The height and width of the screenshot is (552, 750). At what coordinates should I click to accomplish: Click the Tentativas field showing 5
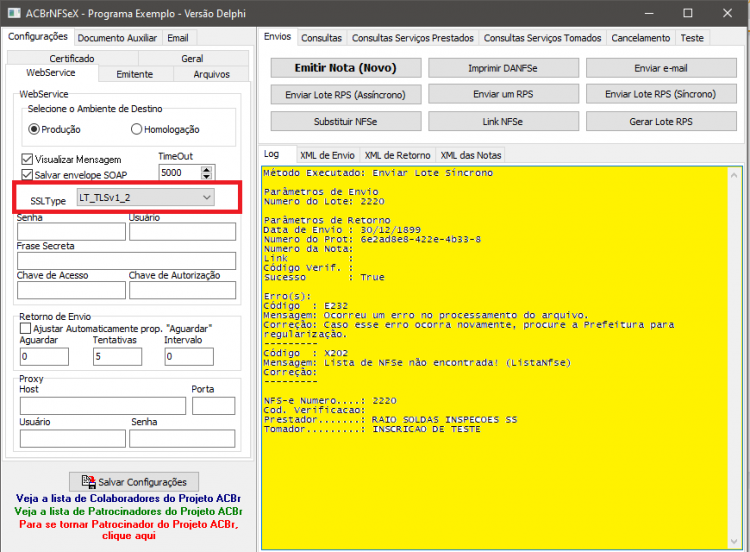pos(118,356)
